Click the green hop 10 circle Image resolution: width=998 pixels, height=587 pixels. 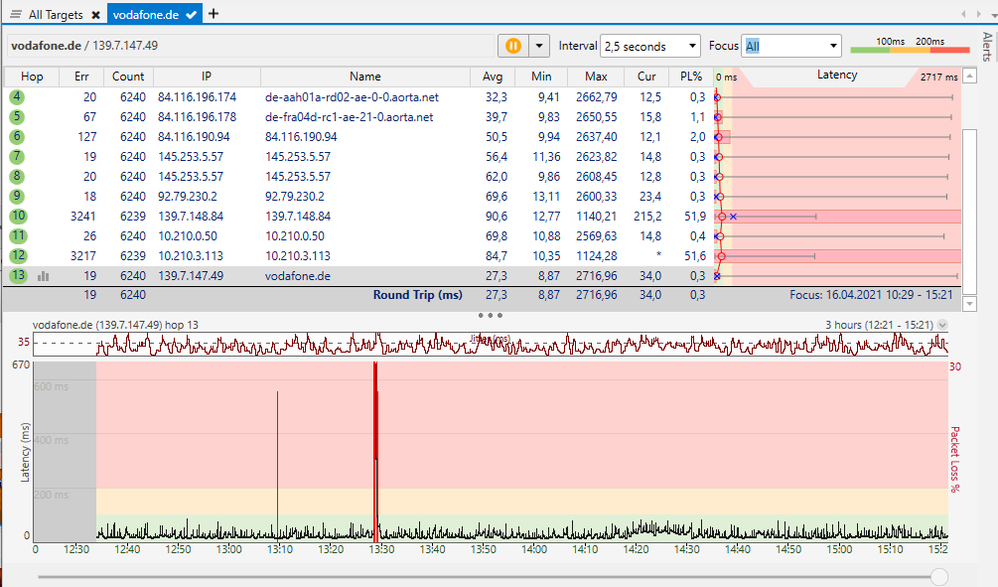[x=18, y=216]
